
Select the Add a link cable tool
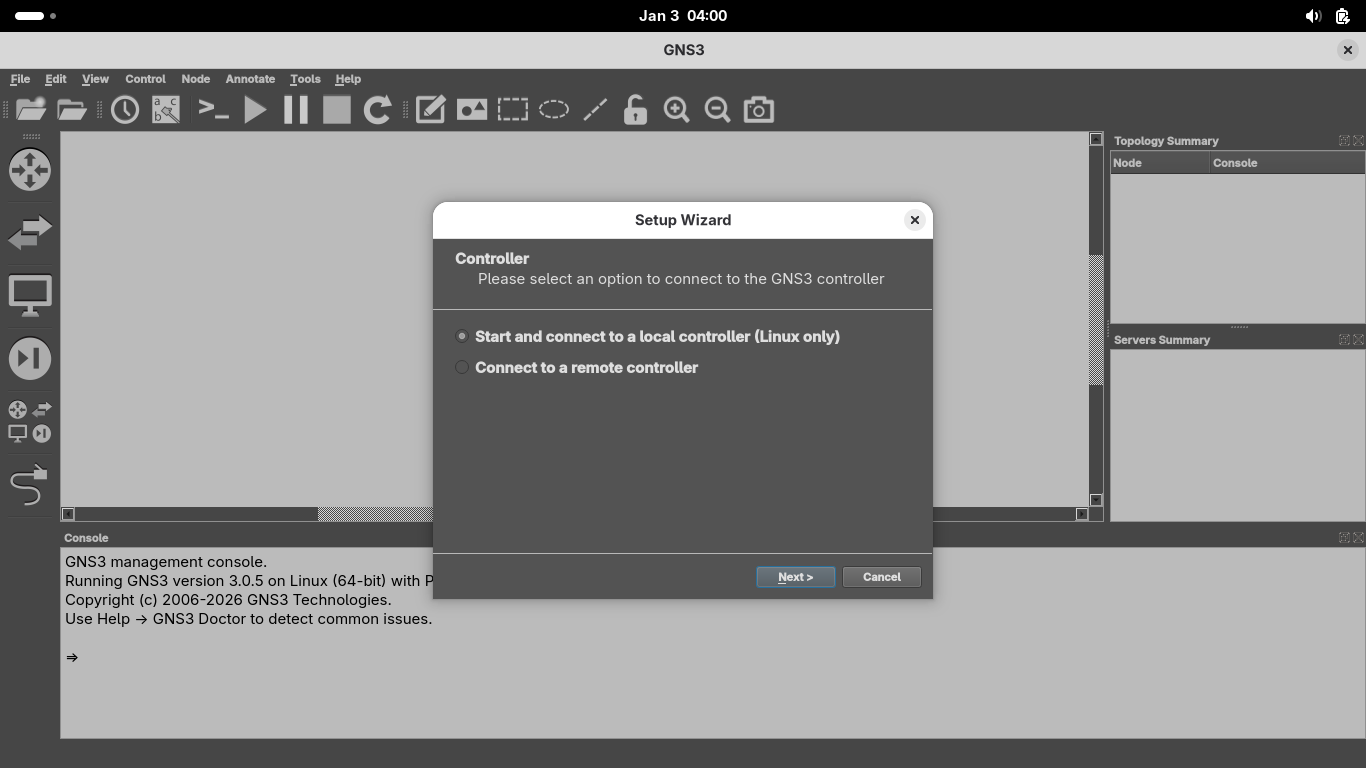click(x=29, y=486)
